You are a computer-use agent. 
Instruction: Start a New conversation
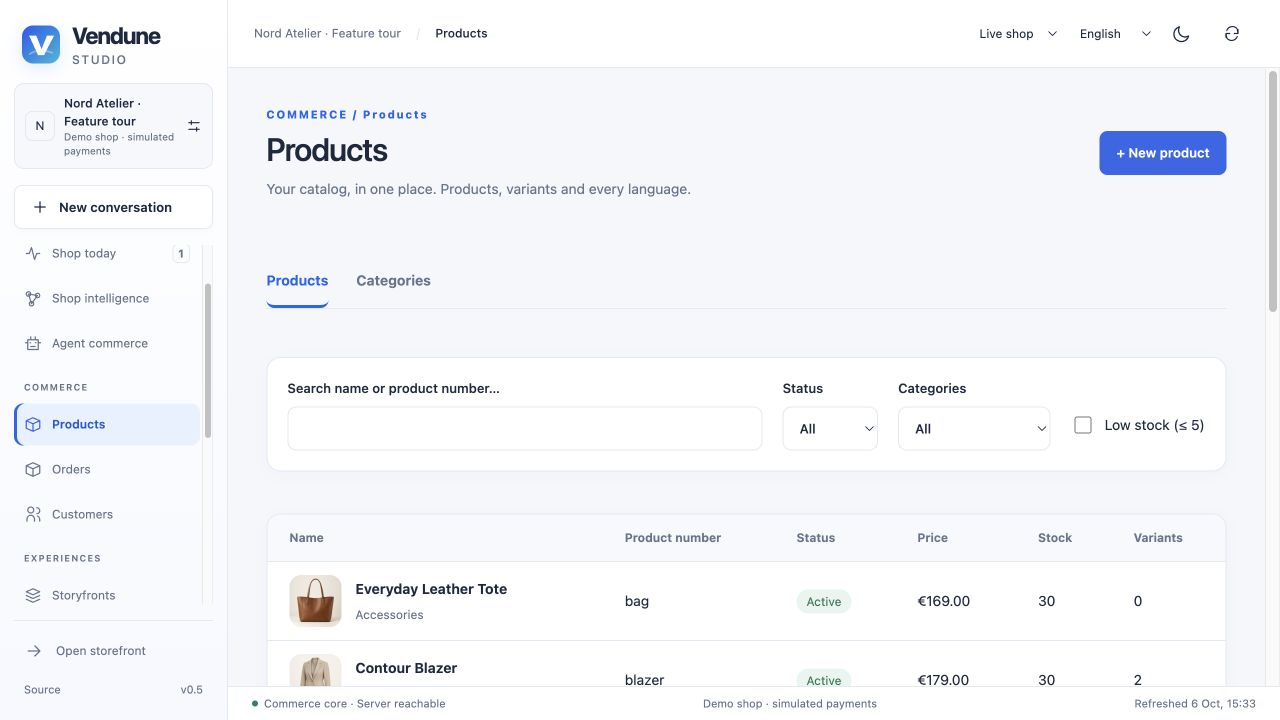tap(113, 207)
